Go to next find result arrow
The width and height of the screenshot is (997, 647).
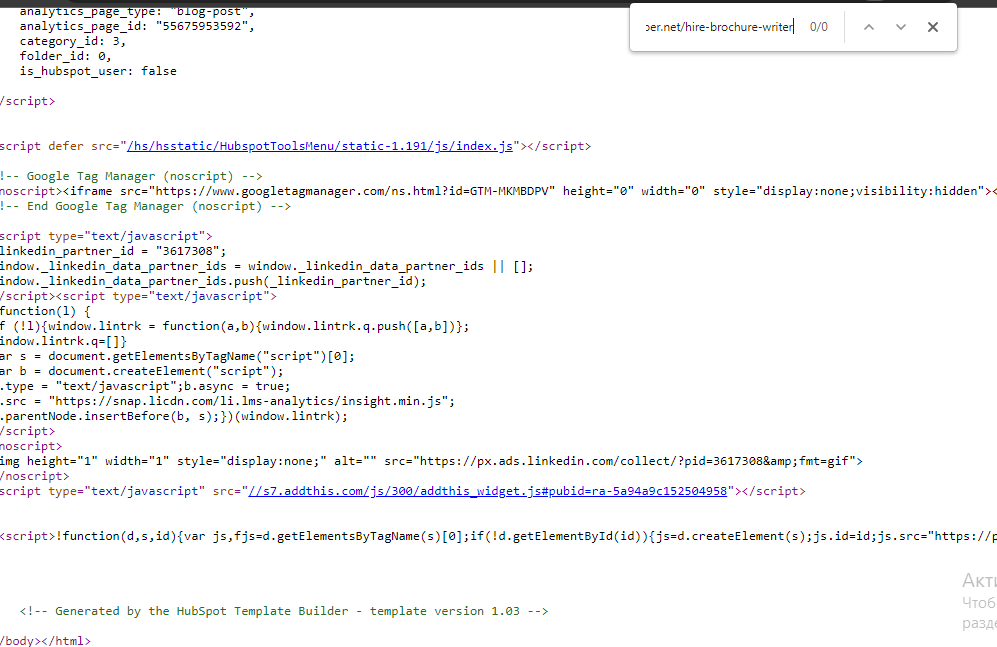tap(900, 27)
